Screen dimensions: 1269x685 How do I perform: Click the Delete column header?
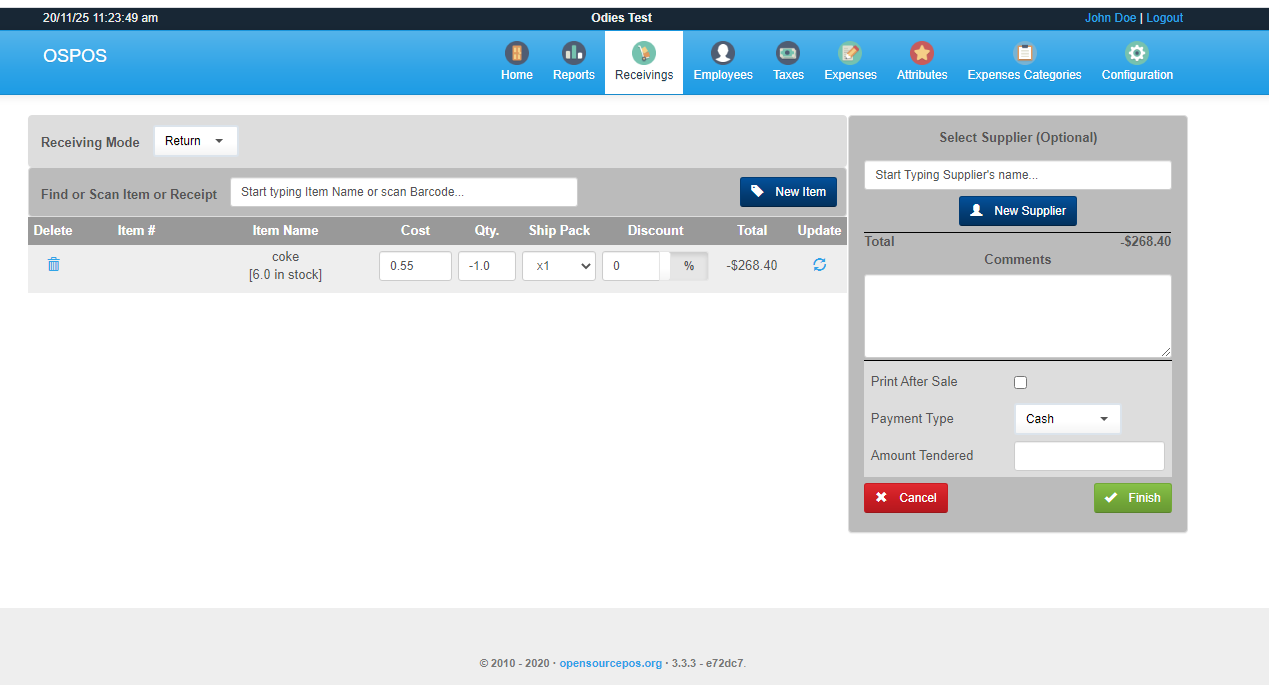pyautogui.click(x=53, y=230)
